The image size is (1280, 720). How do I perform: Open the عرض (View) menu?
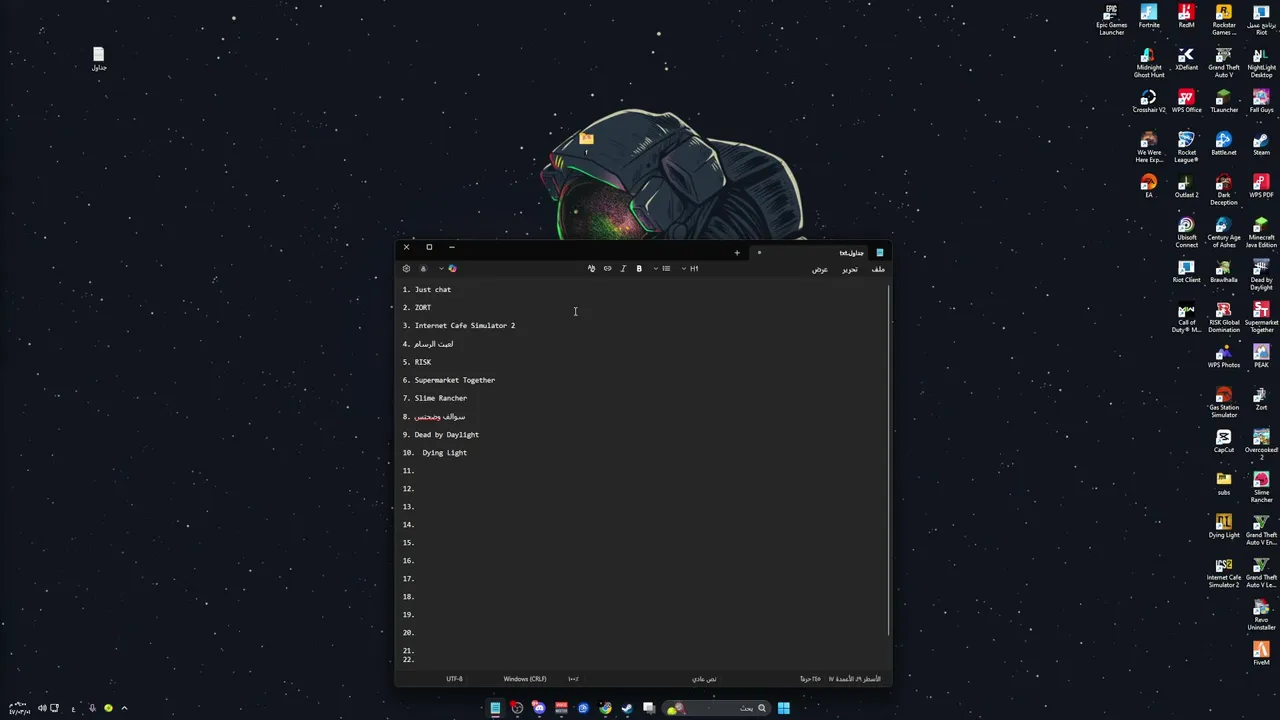pyautogui.click(x=820, y=269)
